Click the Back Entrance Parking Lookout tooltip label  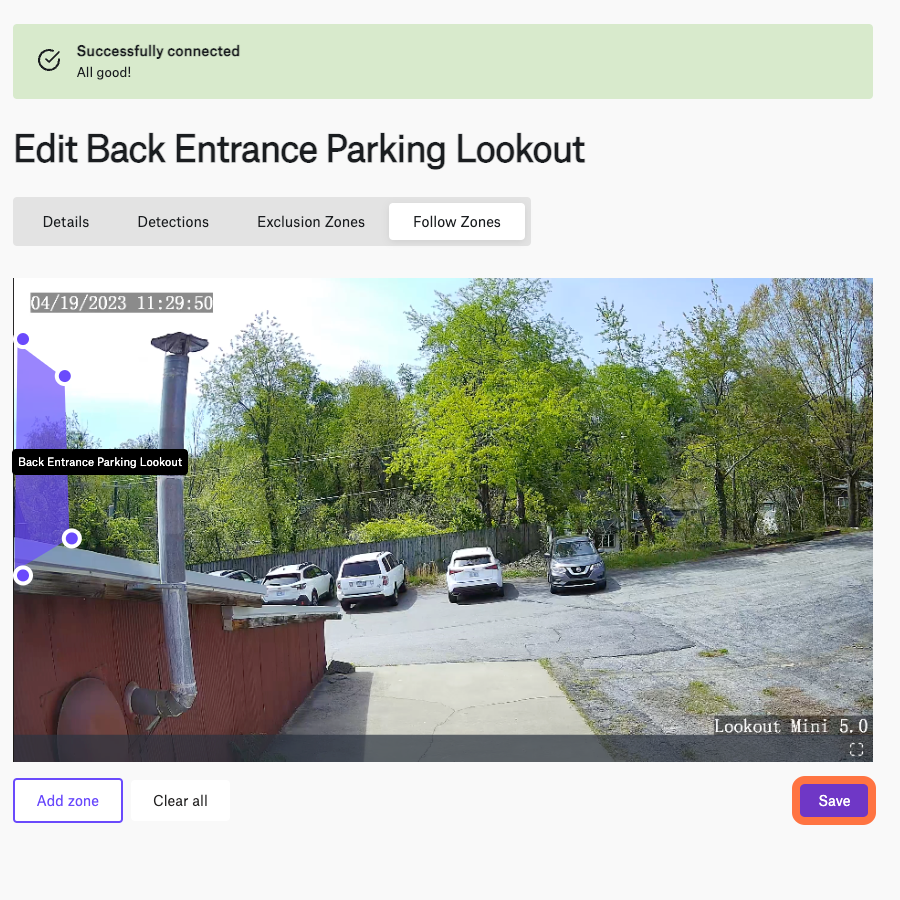click(x=100, y=461)
